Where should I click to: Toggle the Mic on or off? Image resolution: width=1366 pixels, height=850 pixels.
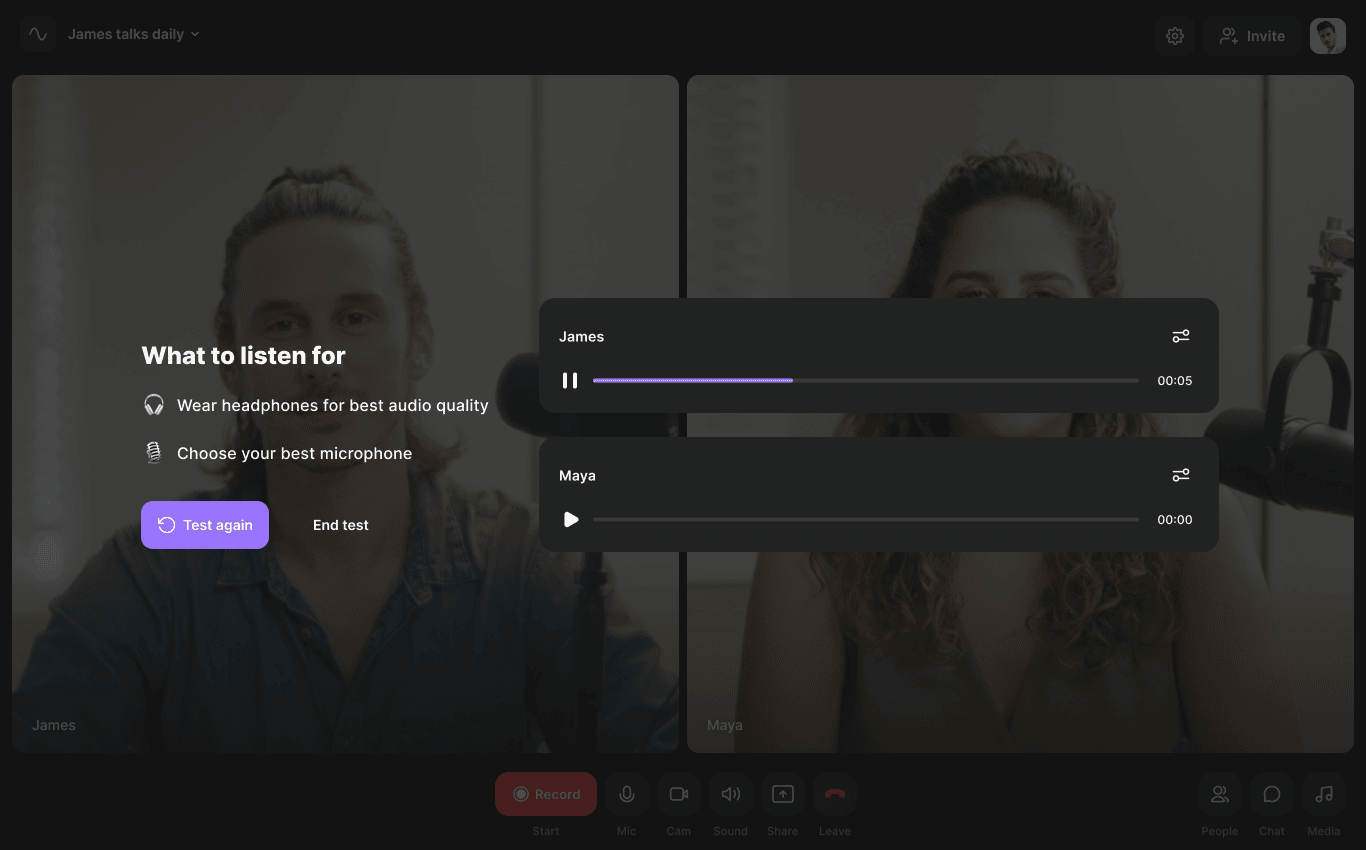[x=627, y=794]
